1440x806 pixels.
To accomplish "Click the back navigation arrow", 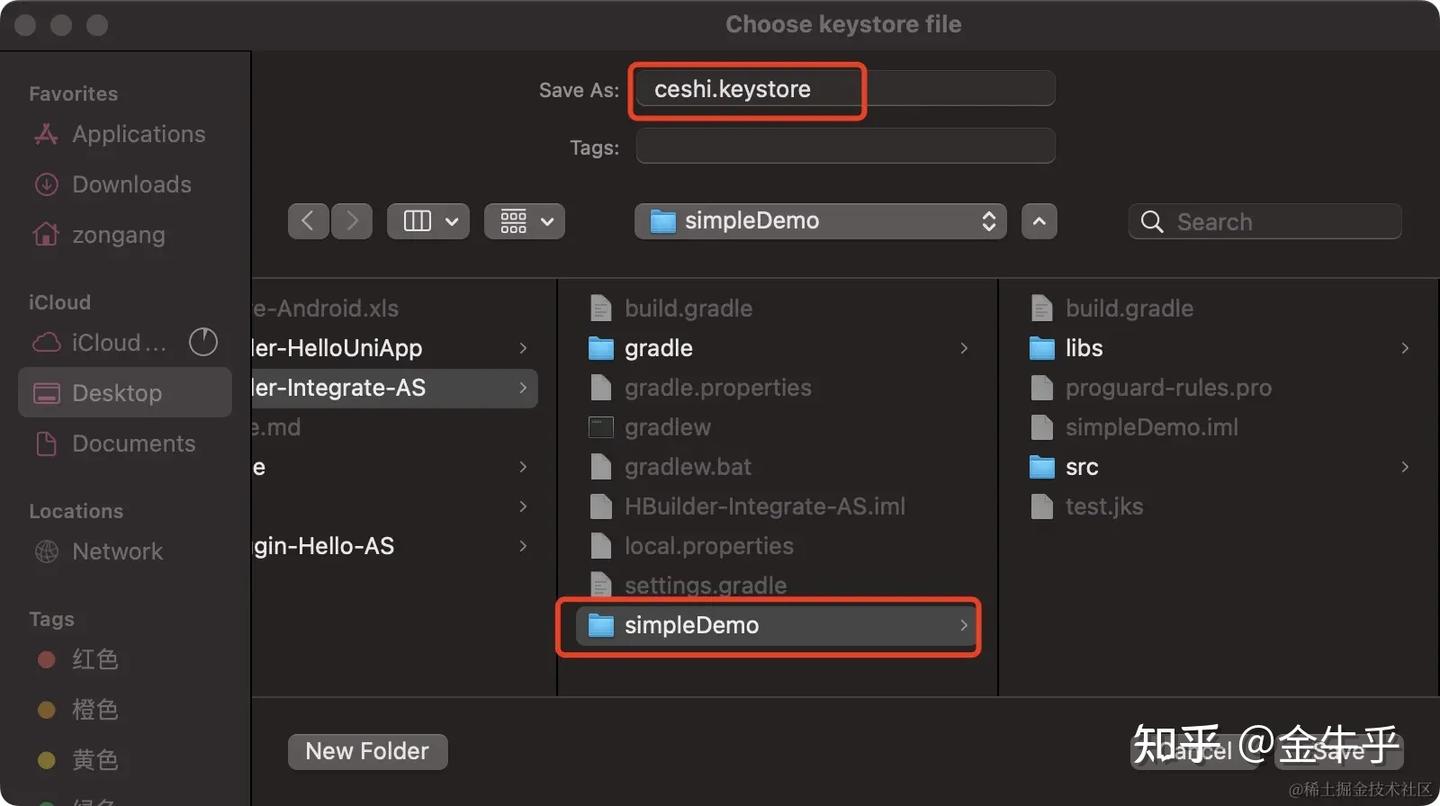I will tap(308, 221).
